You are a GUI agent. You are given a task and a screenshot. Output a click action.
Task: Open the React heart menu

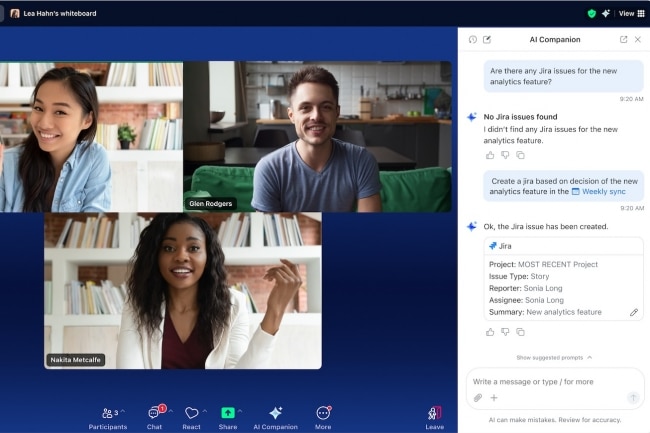pos(191,418)
